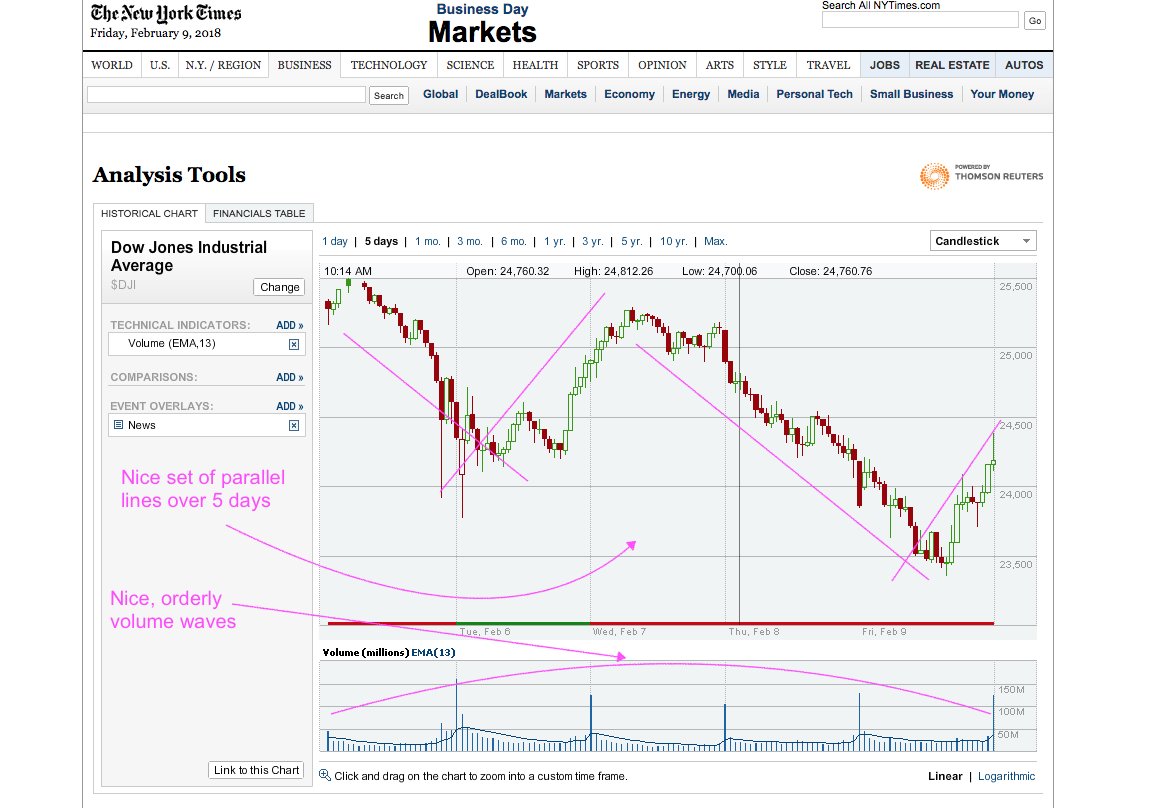Select the 3 mo. range
1172x808 pixels.
tap(469, 241)
